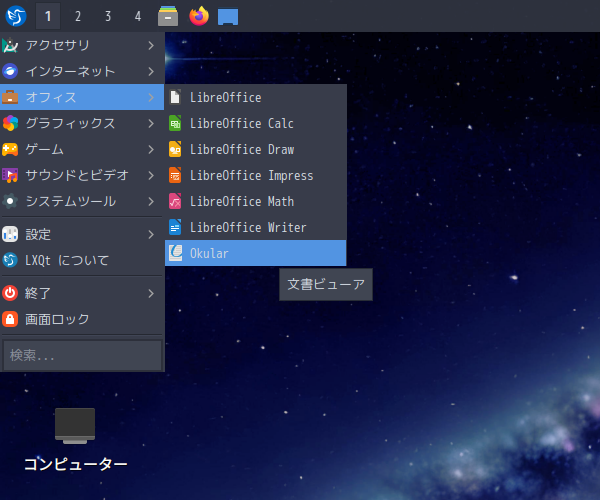Viewport: 600px width, 500px height.
Task: Click the システムツール gear icon
Action: point(10,201)
